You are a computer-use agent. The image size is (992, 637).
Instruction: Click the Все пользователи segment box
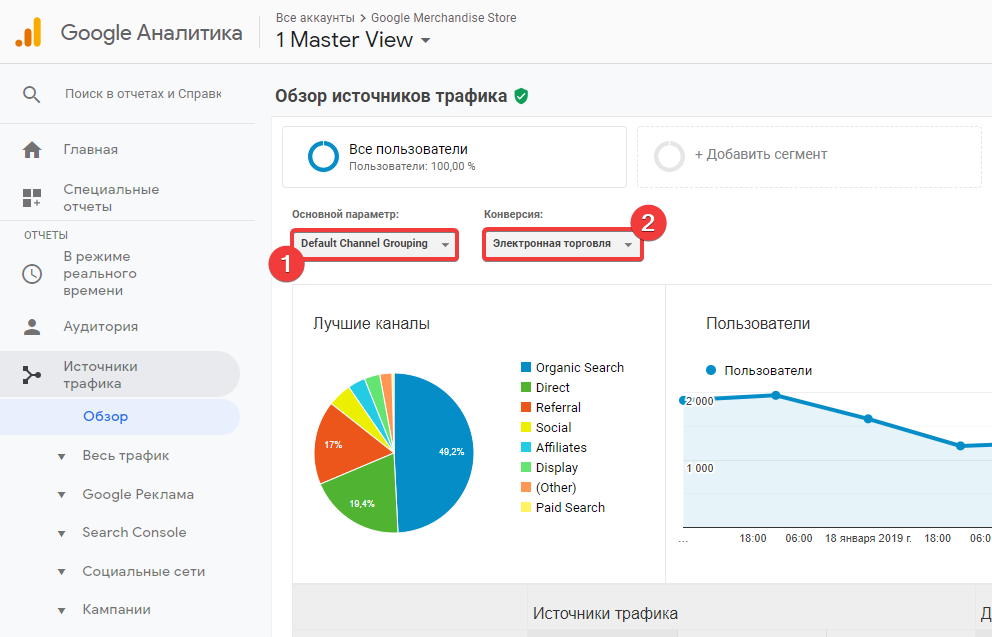(x=454, y=157)
